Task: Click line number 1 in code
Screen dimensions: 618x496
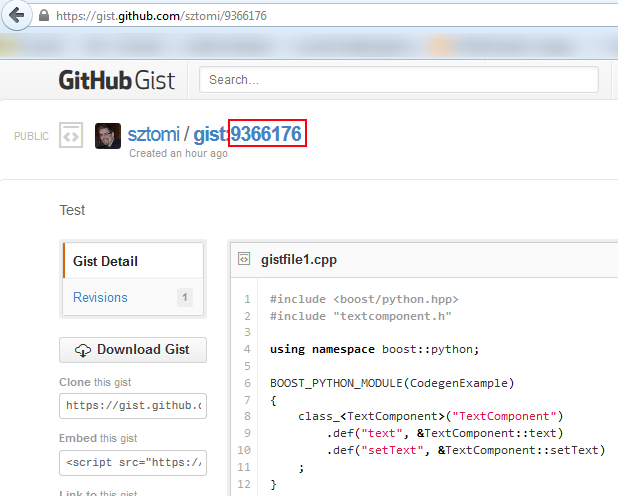Action: pyautogui.click(x=247, y=299)
